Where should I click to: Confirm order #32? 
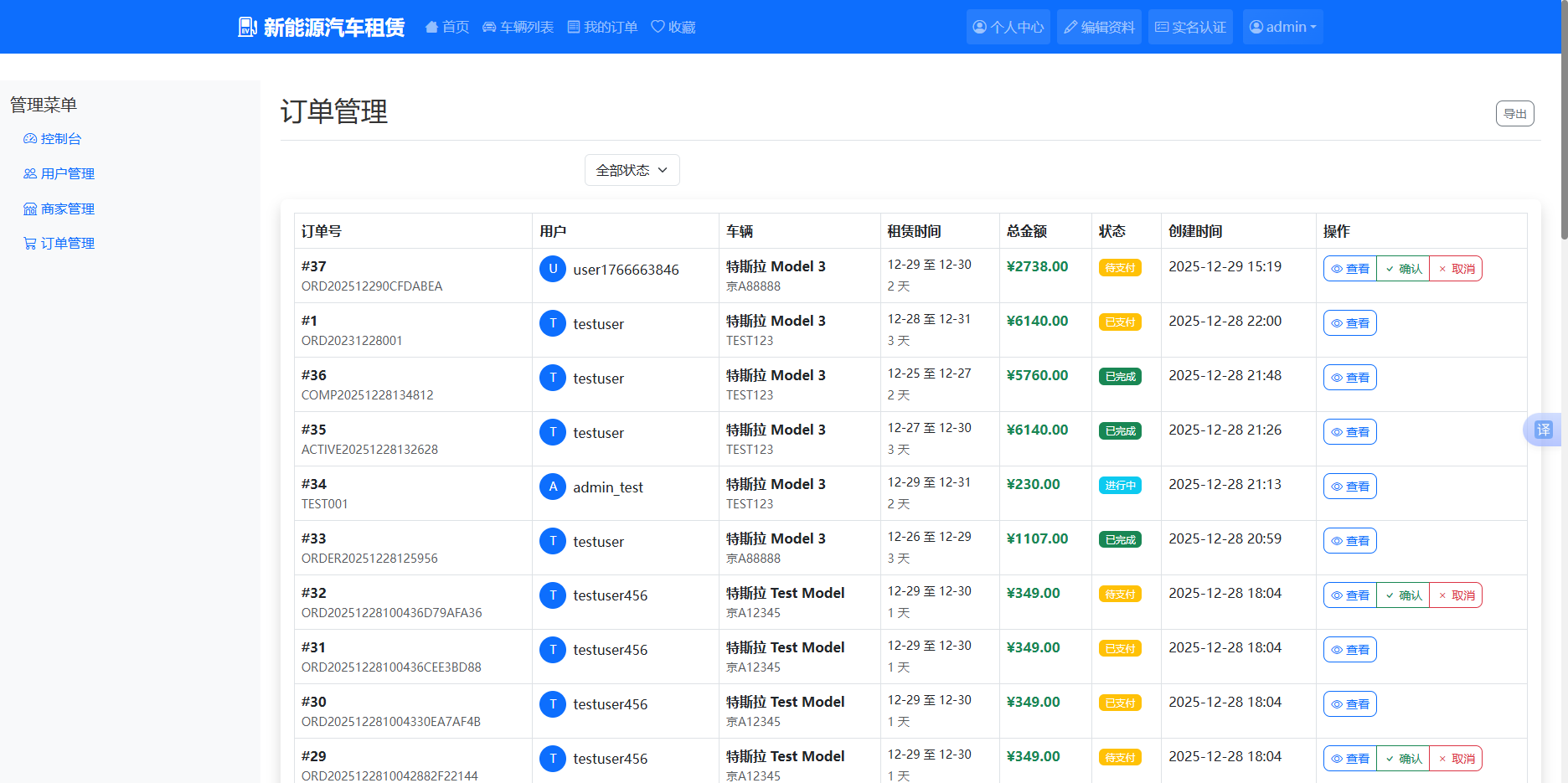pyautogui.click(x=1403, y=595)
